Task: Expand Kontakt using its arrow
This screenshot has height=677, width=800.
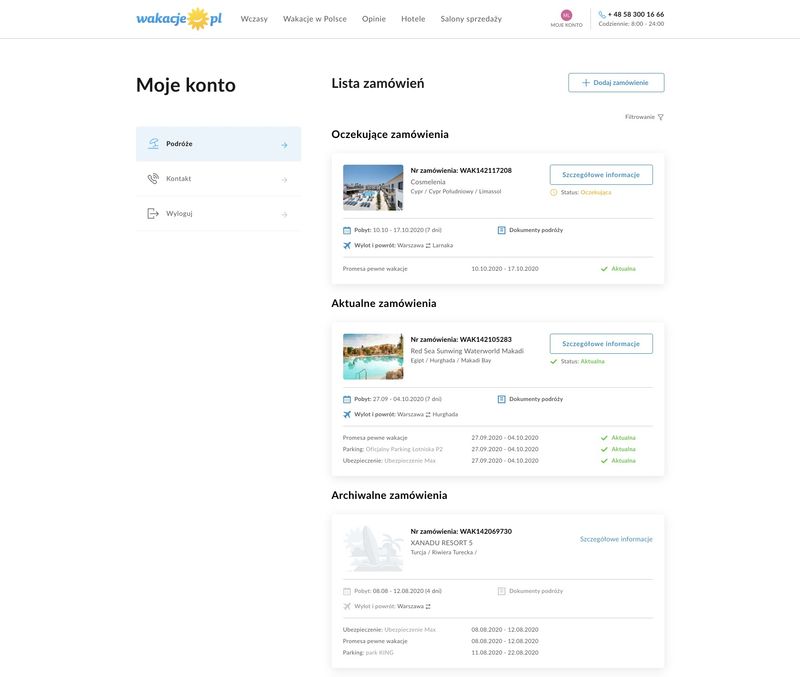Action: pos(284,180)
